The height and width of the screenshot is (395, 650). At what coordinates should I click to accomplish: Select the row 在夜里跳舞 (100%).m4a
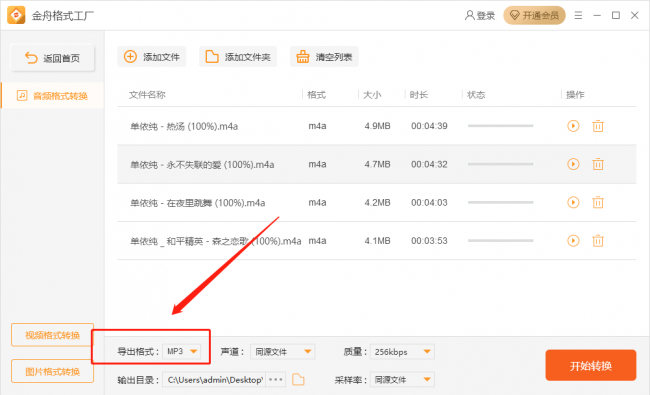tap(376, 202)
